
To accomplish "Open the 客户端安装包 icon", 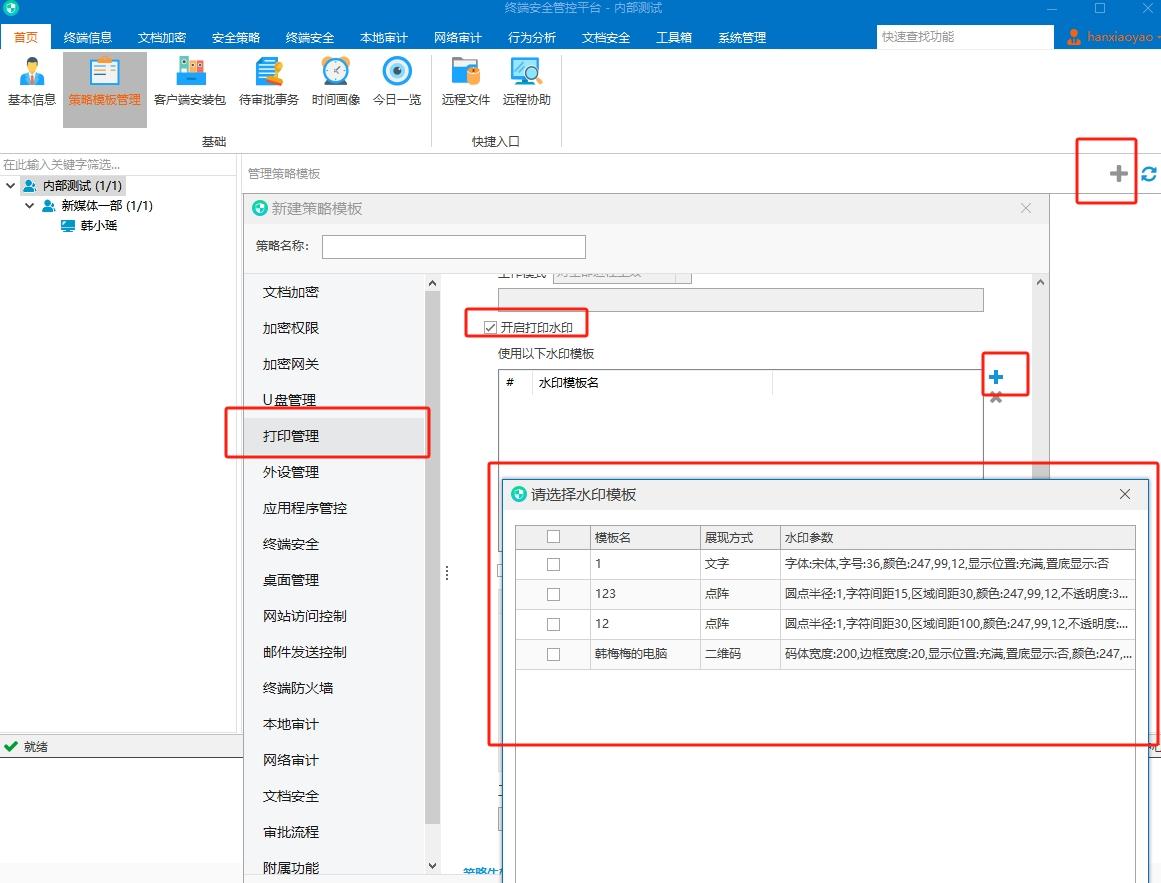I will (x=190, y=81).
